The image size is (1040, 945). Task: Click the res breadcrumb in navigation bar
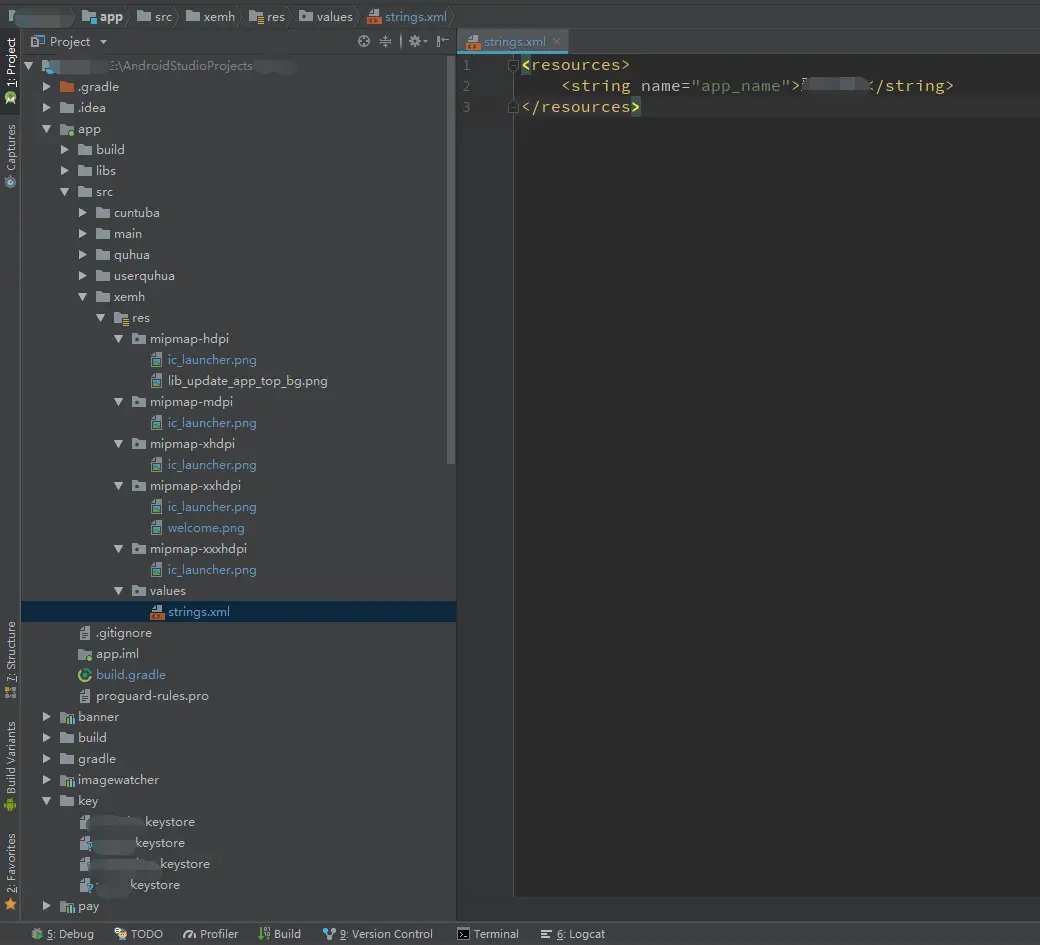tap(267, 17)
